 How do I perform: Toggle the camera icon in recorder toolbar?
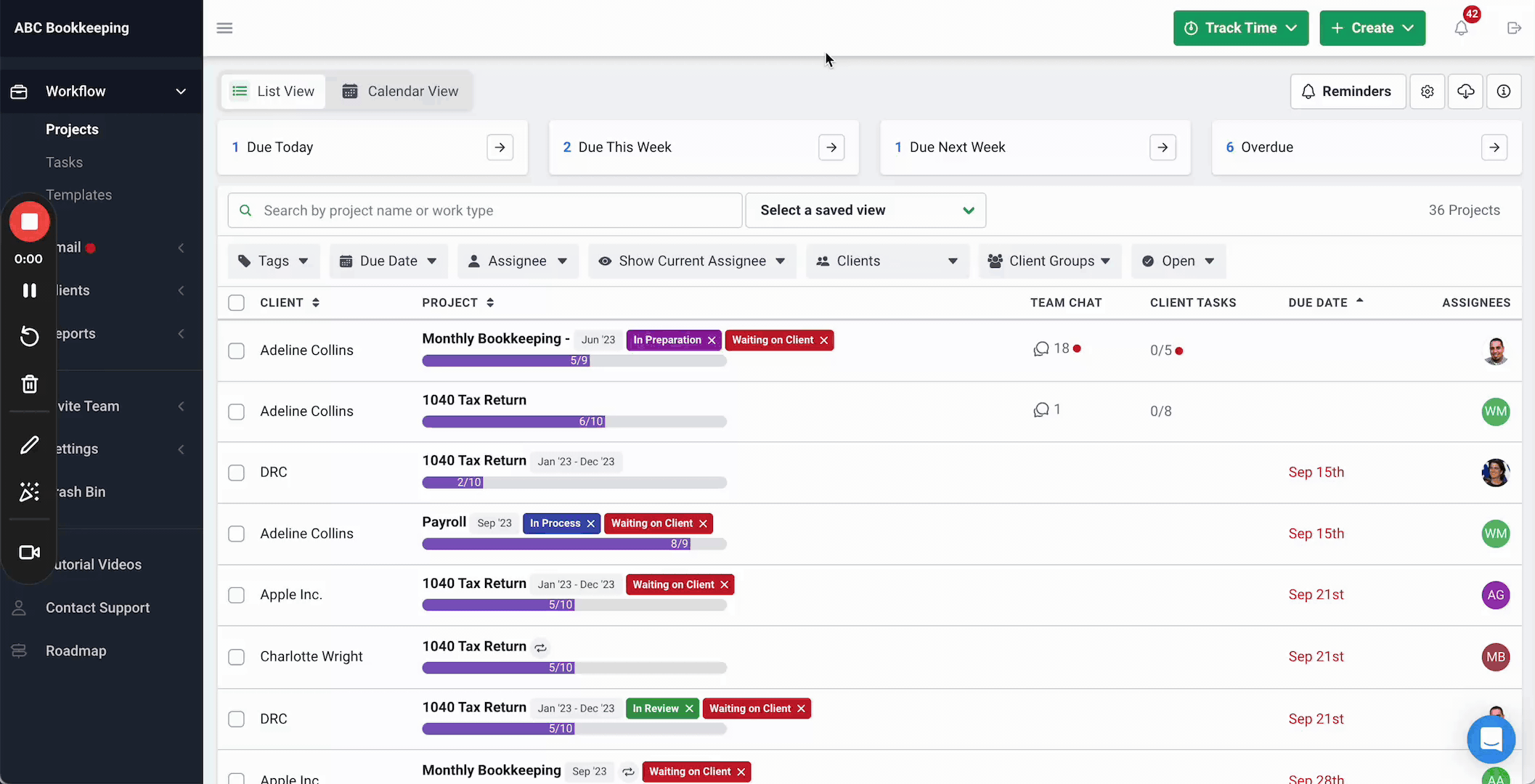[30, 552]
